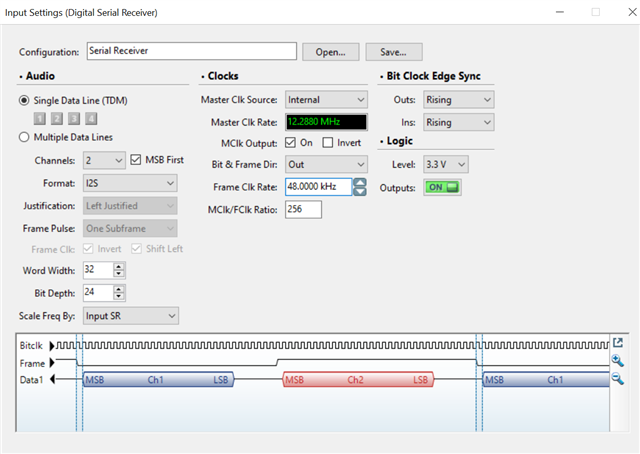
Task: Enable MClk Output Invert checkbox
Action: [x=327, y=142]
